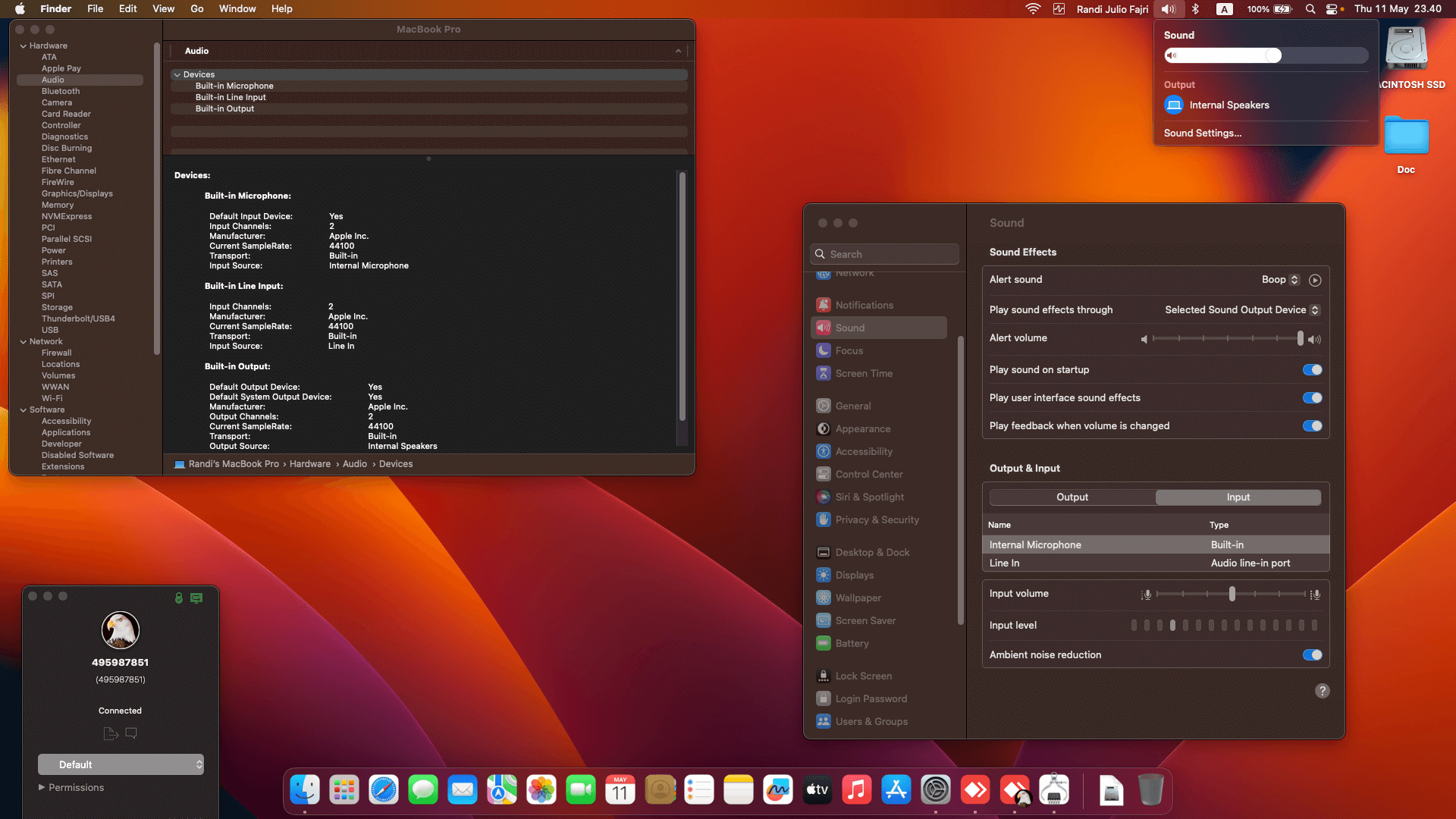
Task: Open Freeform from the Dock
Action: (778, 790)
